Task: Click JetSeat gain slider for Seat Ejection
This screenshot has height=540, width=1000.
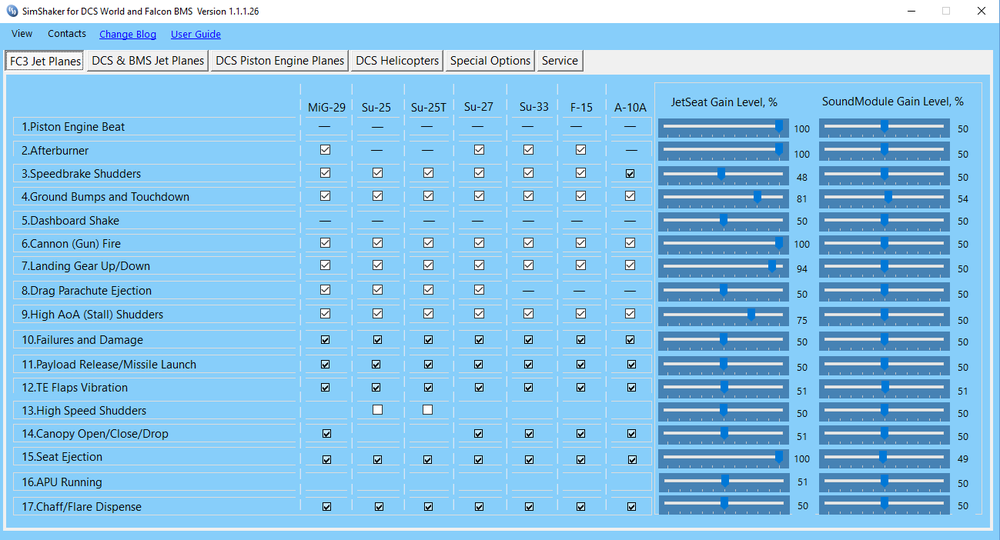Action: point(723,457)
